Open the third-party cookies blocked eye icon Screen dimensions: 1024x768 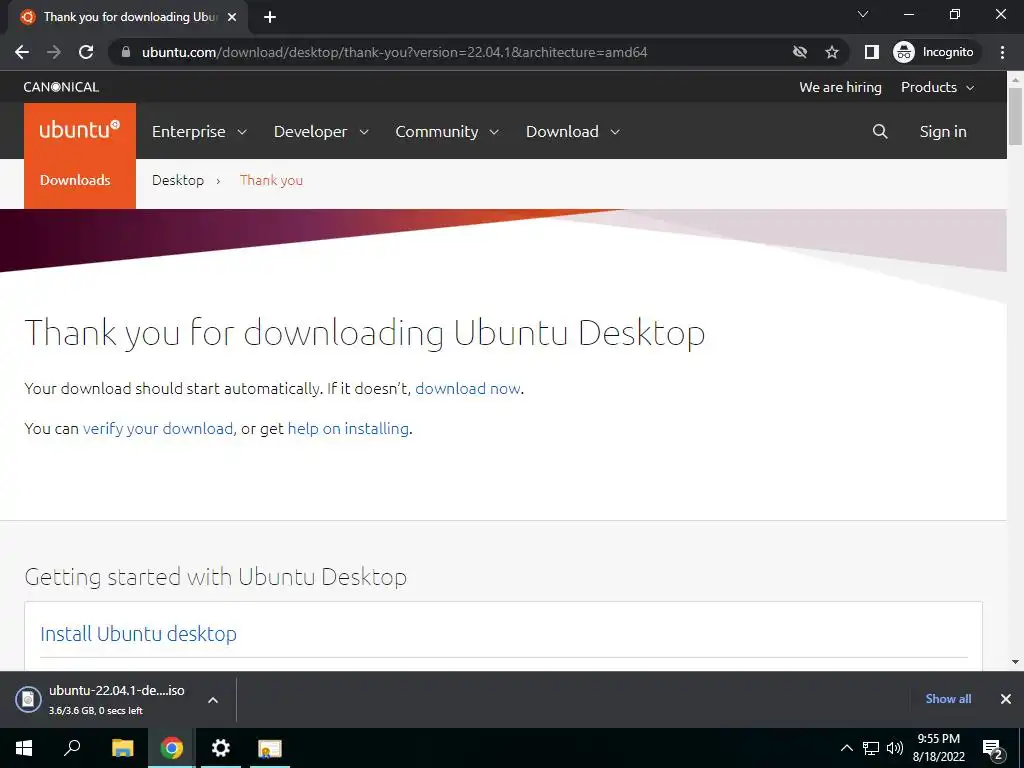point(799,52)
